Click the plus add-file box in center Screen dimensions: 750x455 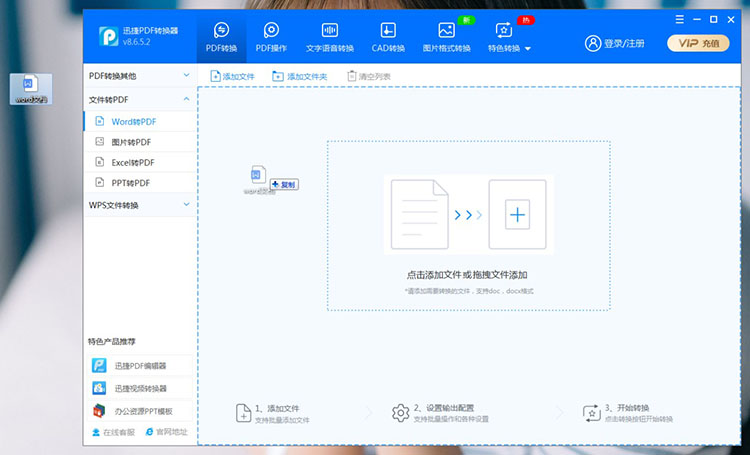(517, 214)
